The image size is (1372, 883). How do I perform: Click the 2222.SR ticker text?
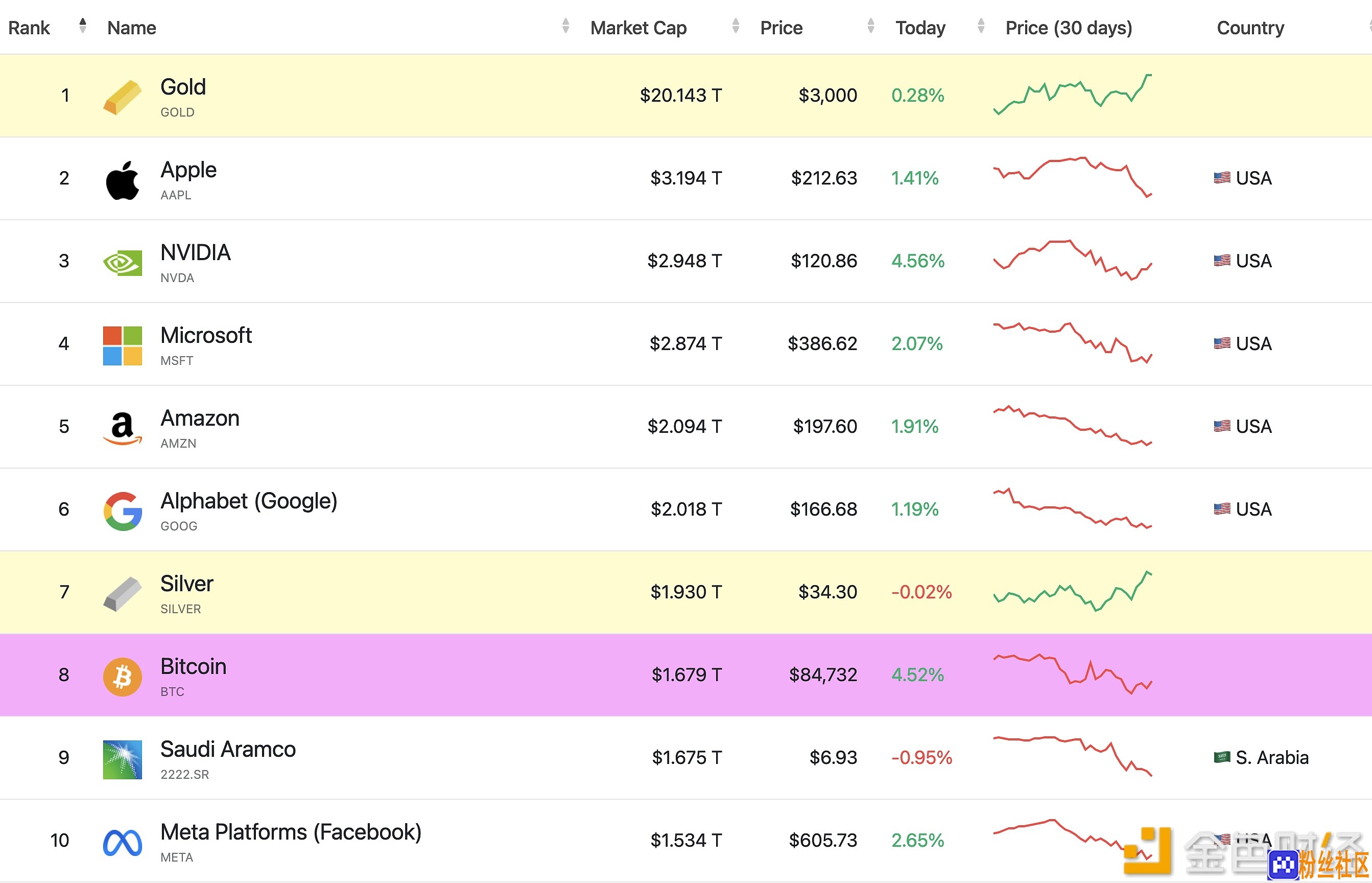(x=184, y=774)
